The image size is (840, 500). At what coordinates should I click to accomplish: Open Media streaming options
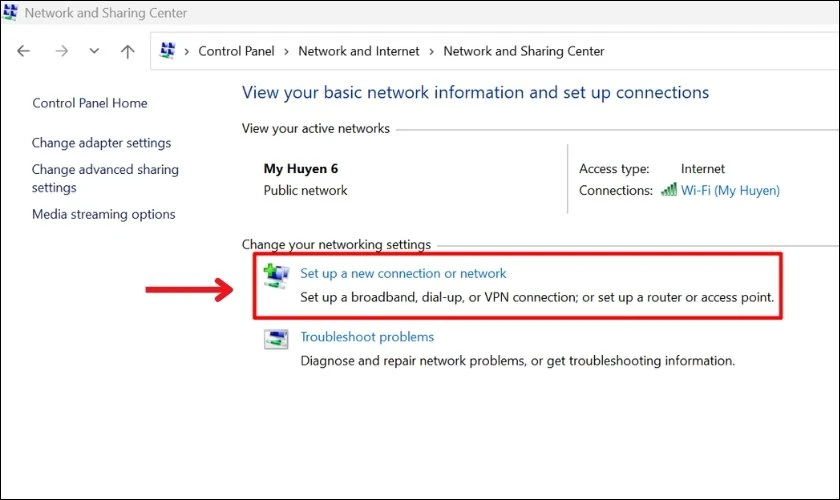click(x=103, y=214)
